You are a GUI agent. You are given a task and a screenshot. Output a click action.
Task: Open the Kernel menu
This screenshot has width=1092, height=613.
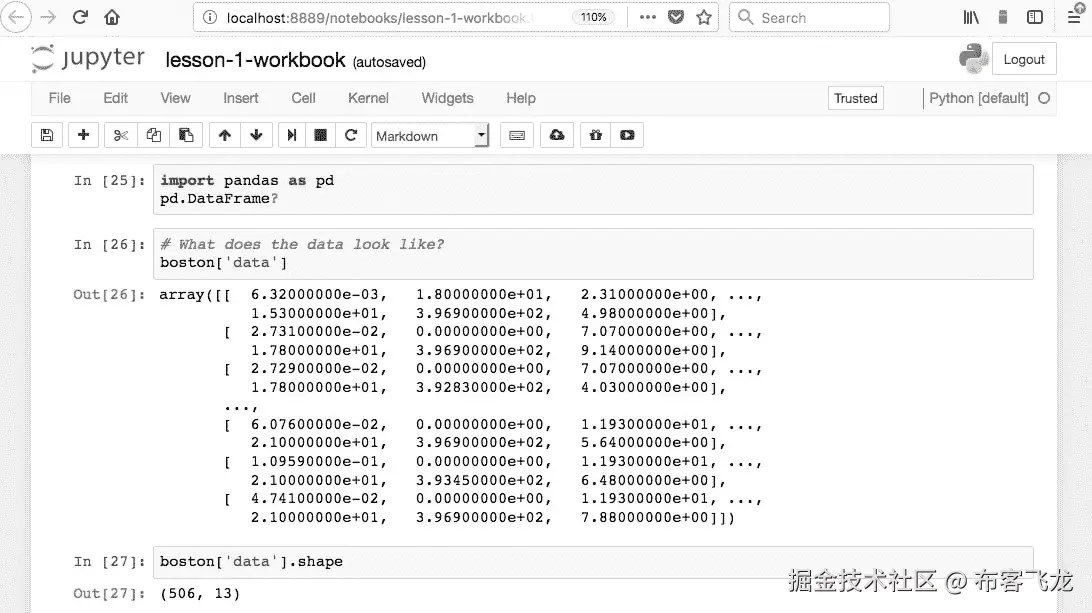coord(368,98)
